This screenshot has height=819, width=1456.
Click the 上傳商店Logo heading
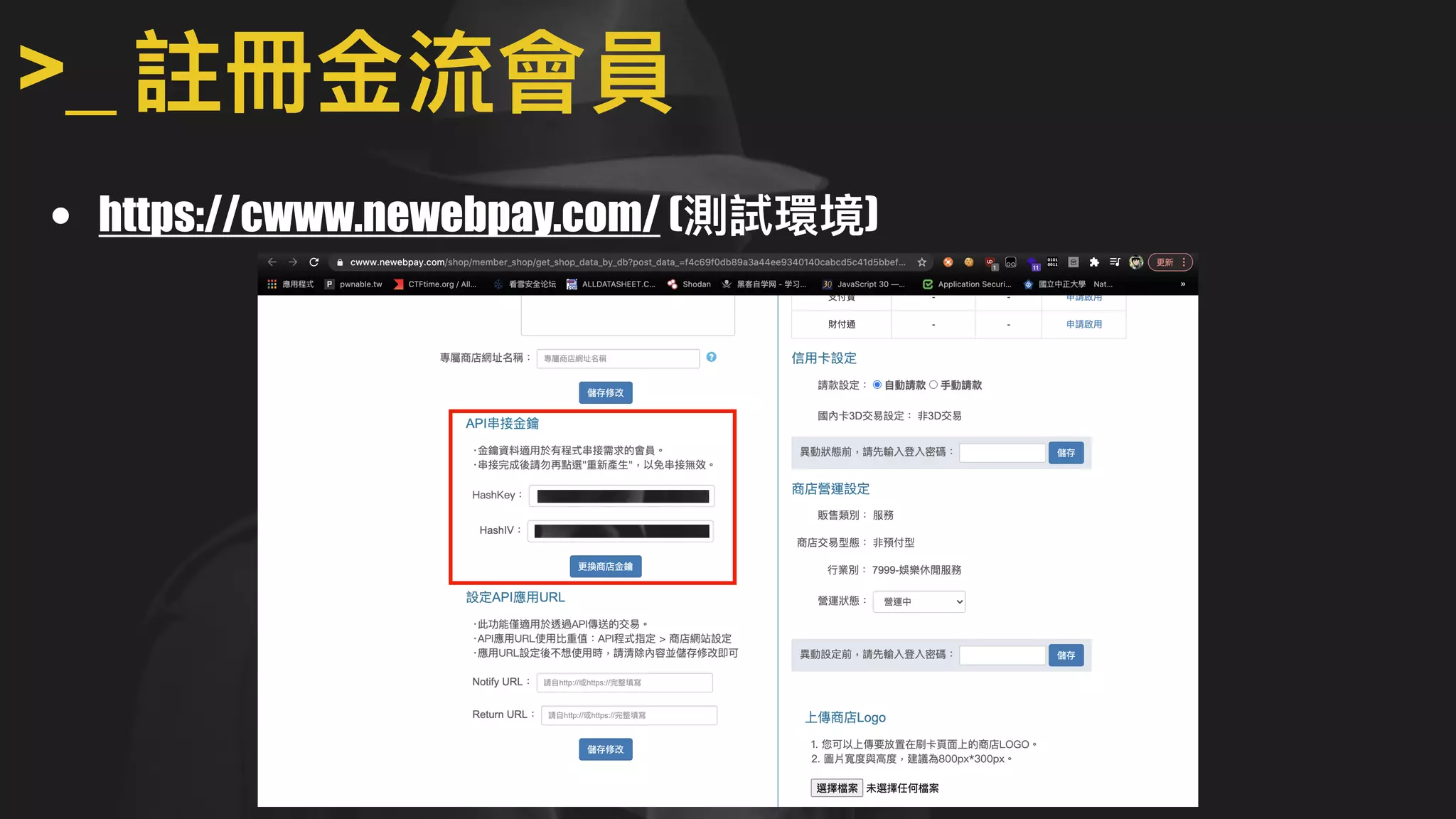point(845,717)
